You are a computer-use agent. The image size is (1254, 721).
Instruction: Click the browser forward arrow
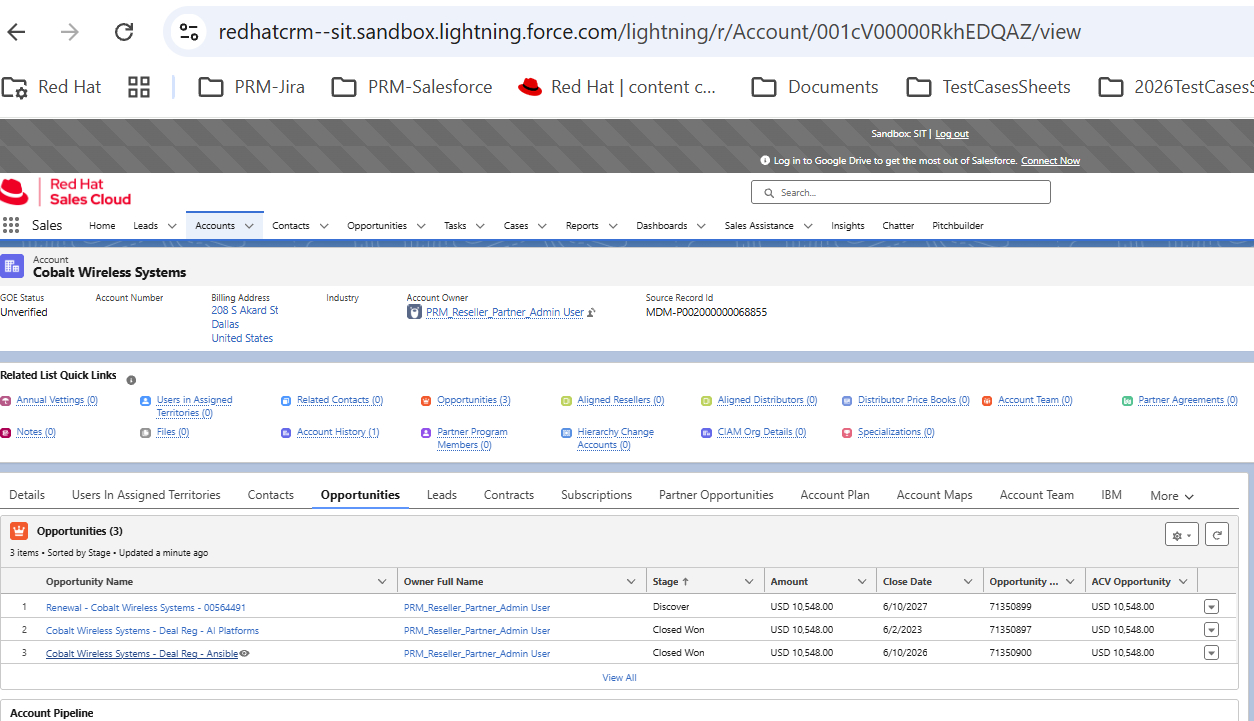coord(70,32)
